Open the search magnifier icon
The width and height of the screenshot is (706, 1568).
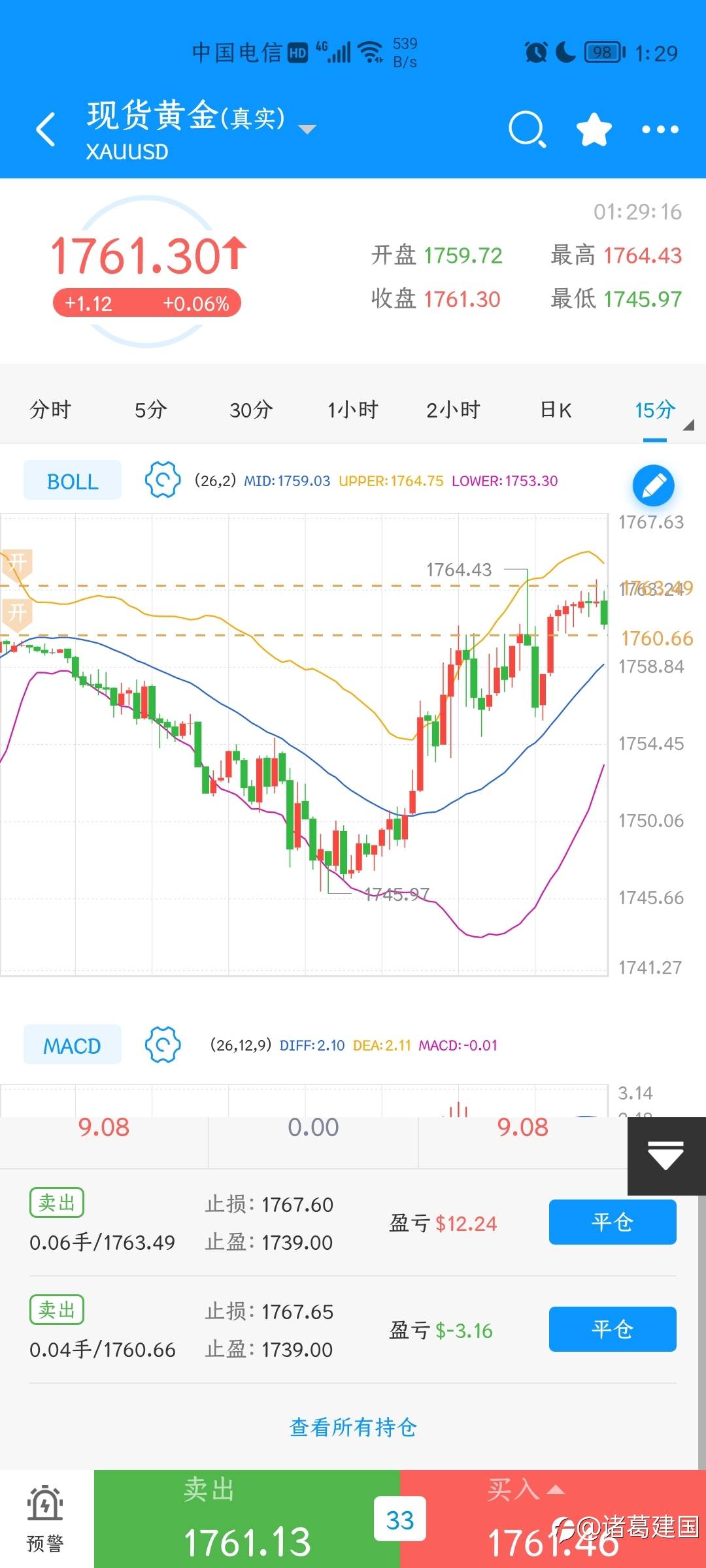tap(527, 129)
